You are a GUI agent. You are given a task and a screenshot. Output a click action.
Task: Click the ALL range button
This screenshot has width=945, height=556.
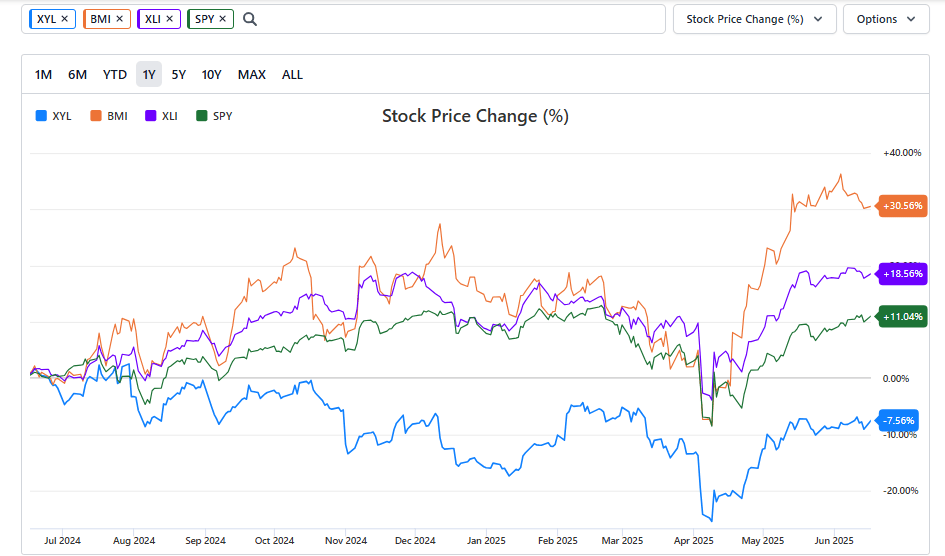(x=292, y=75)
